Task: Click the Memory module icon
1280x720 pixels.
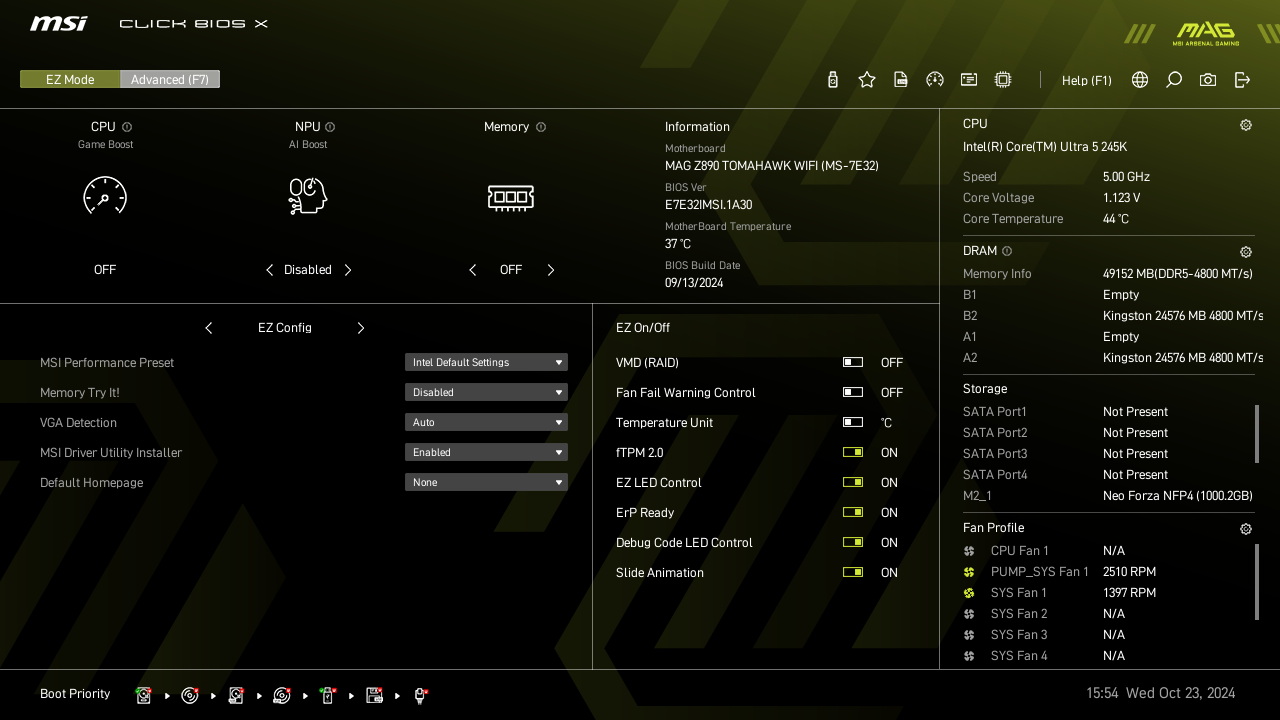Action: (511, 197)
